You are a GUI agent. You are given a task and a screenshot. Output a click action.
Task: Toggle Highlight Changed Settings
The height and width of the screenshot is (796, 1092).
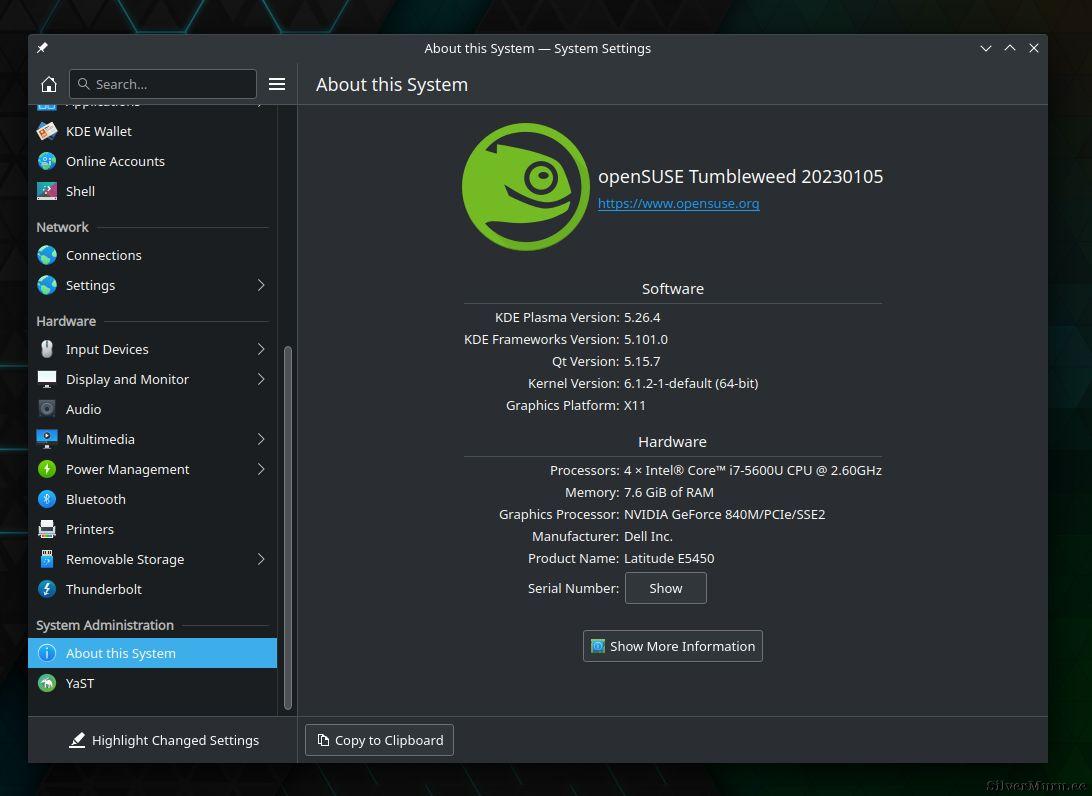coord(164,740)
